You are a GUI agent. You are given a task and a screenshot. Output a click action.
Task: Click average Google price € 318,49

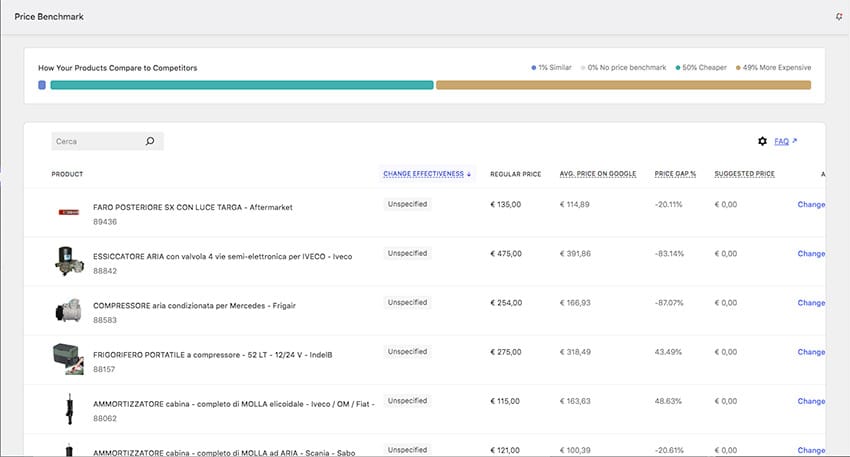tap(575, 352)
